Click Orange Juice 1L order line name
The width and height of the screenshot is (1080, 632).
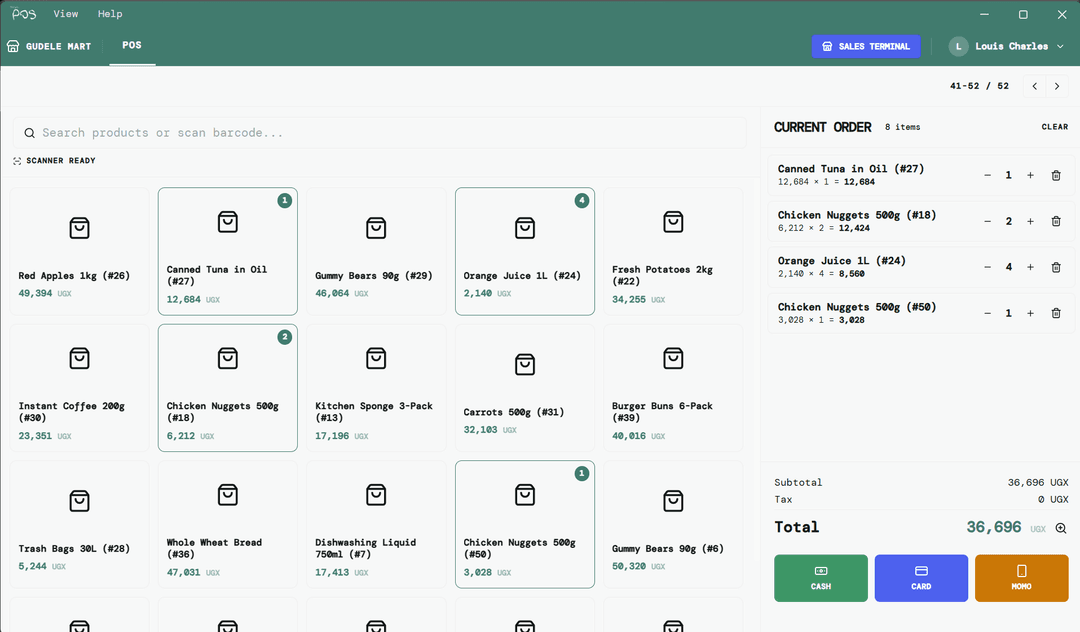coord(842,261)
